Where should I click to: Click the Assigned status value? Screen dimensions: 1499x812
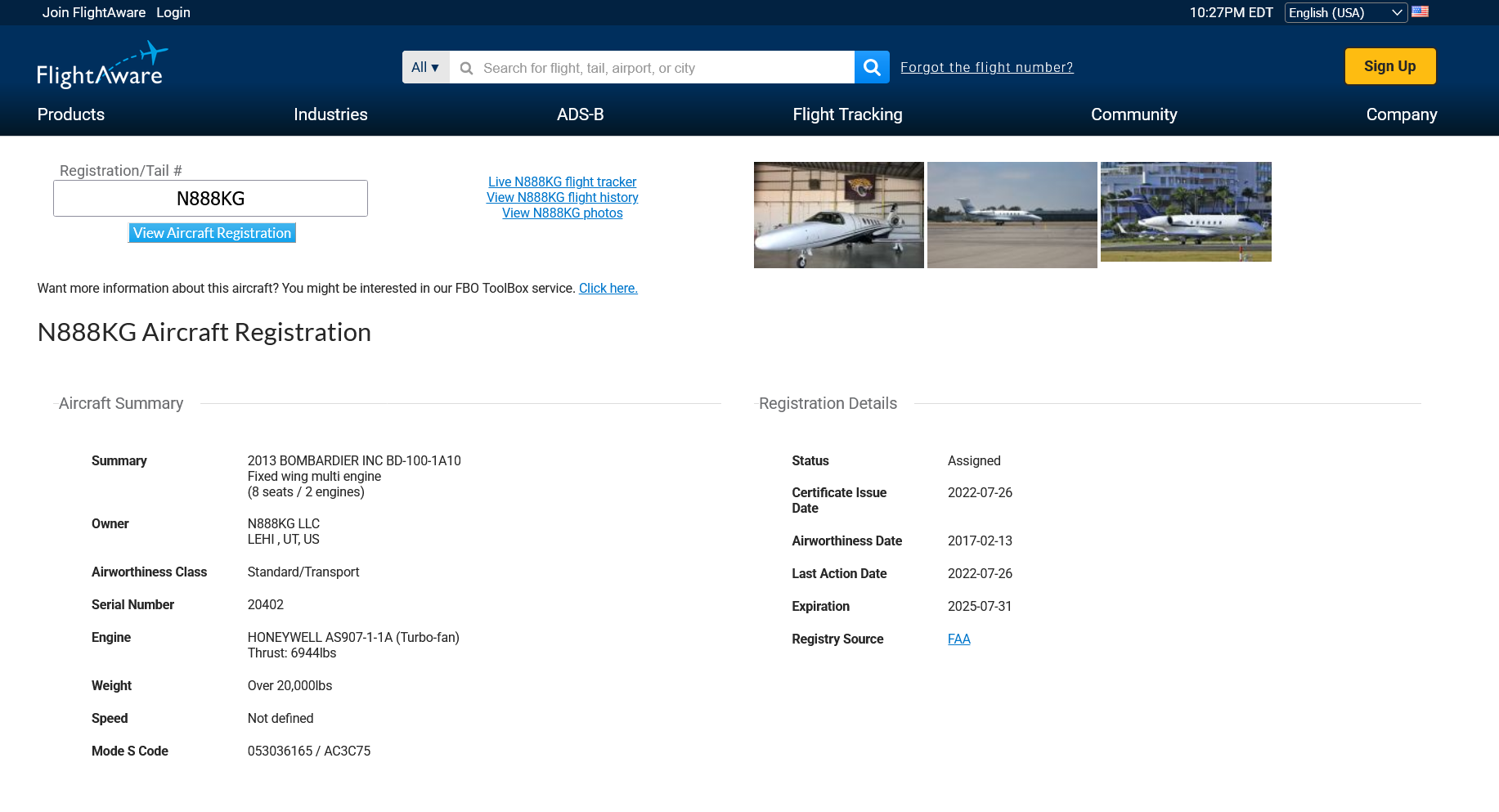[x=974, y=460]
